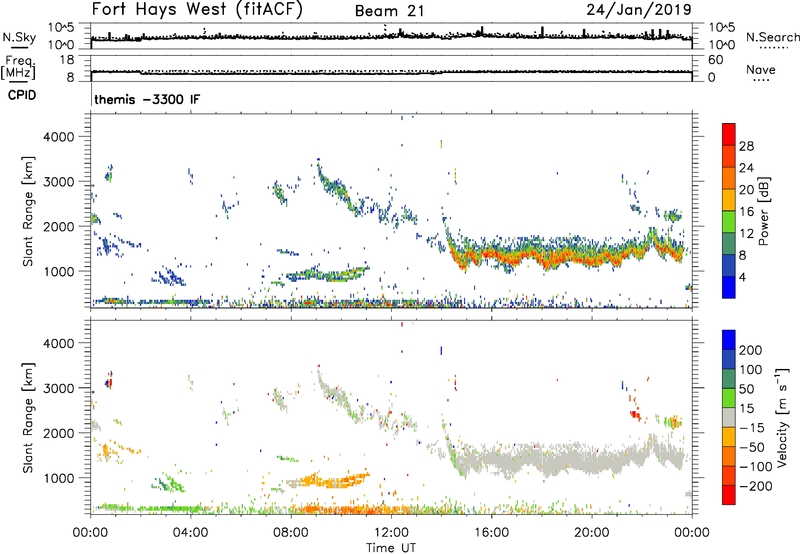
Task: Click the 'N.Search' legend label
Action: (x=772, y=37)
